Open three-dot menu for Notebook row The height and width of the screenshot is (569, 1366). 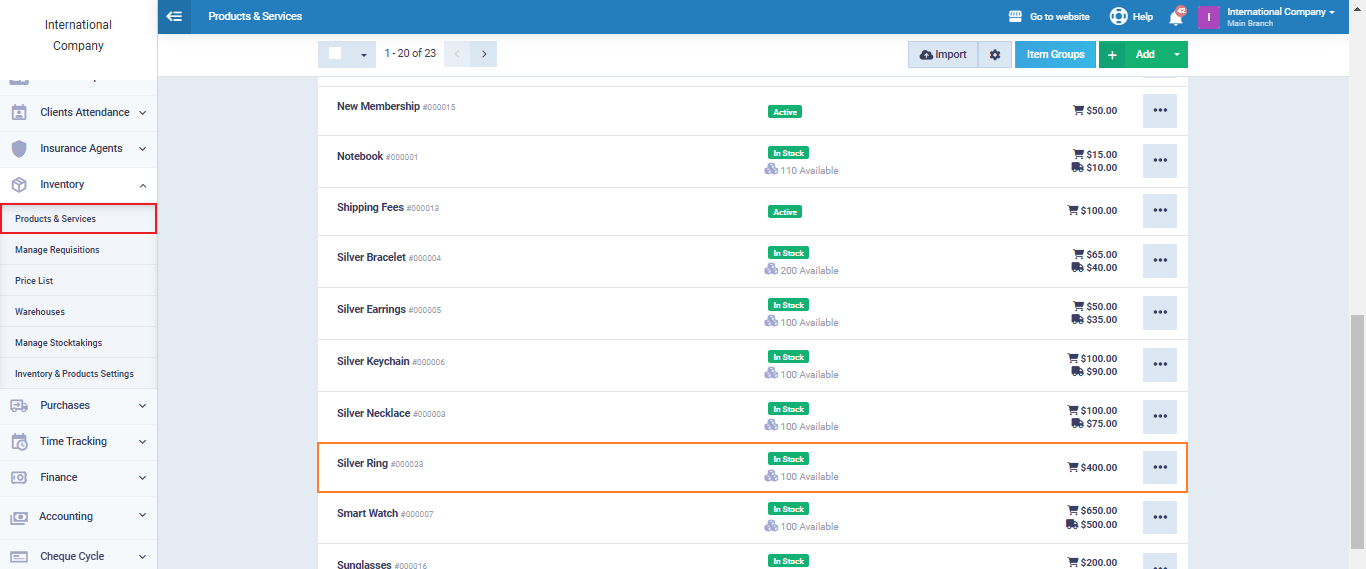(x=1159, y=161)
